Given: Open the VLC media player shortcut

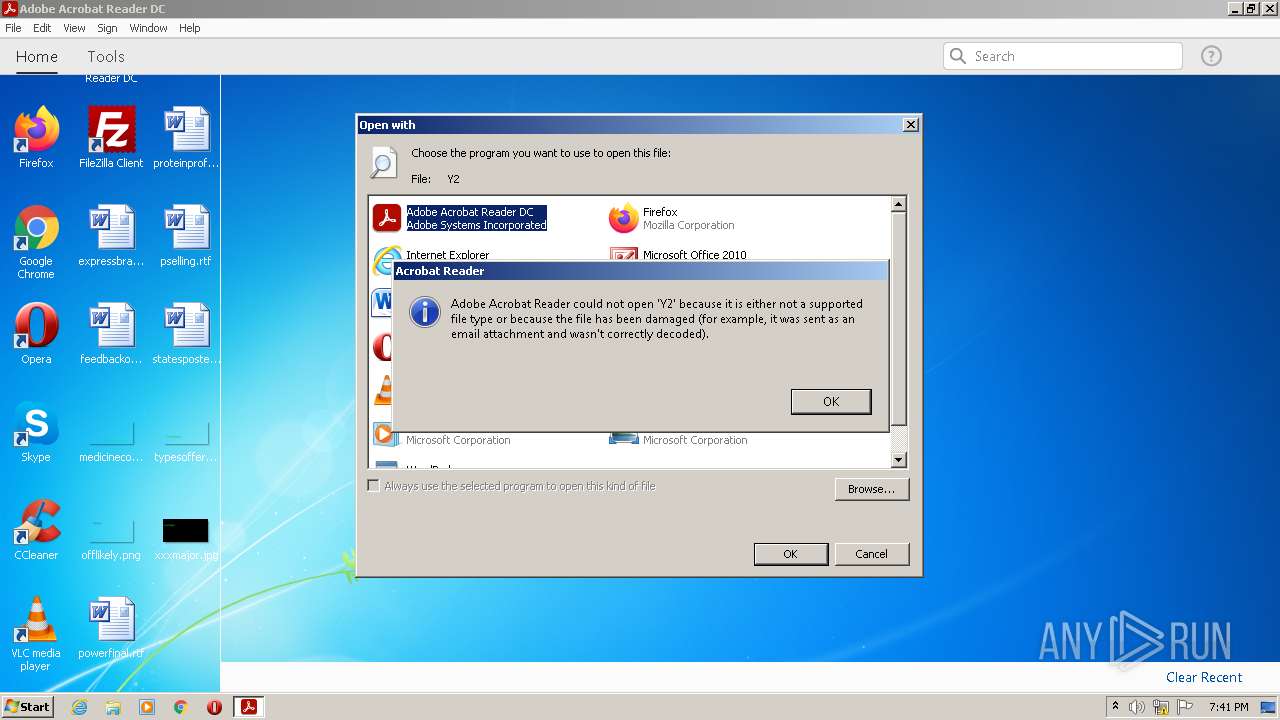Looking at the screenshot, I should click(36, 633).
